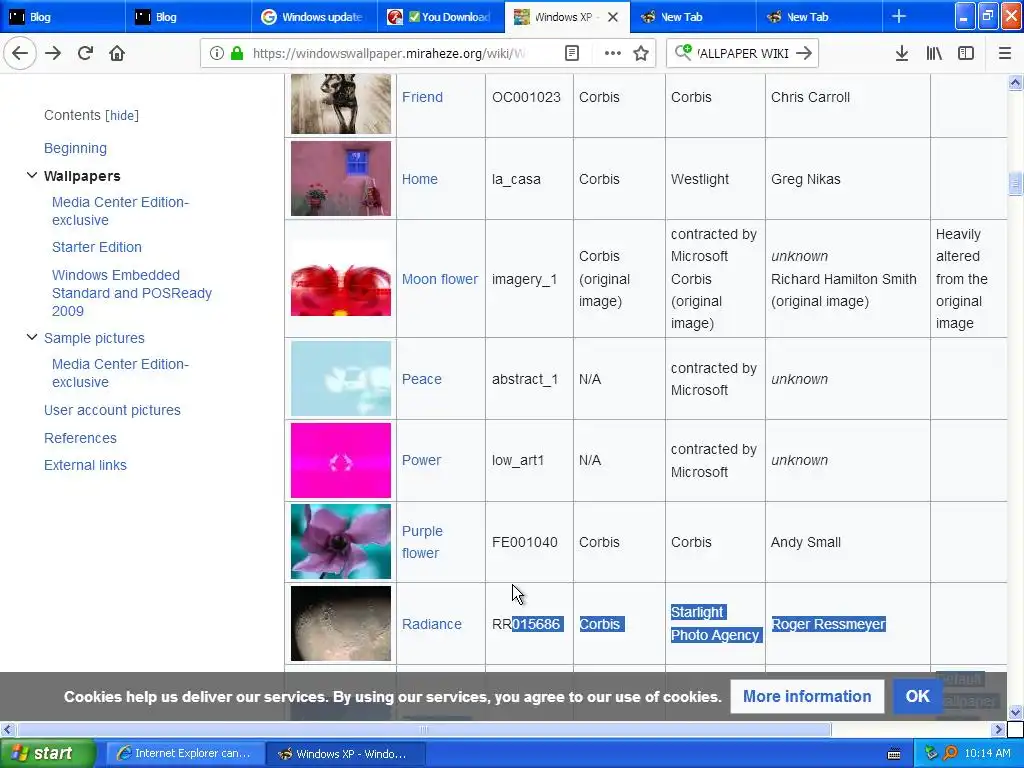Click the orange magnifier tray icon
Viewport: 1024px width, 768px height.
tap(950, 753)
